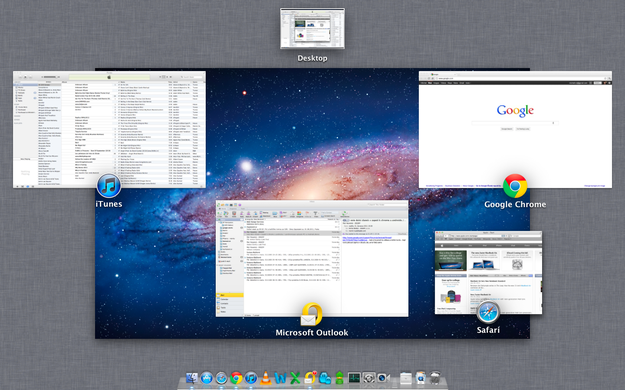Open Finder from the Dock

192,378
